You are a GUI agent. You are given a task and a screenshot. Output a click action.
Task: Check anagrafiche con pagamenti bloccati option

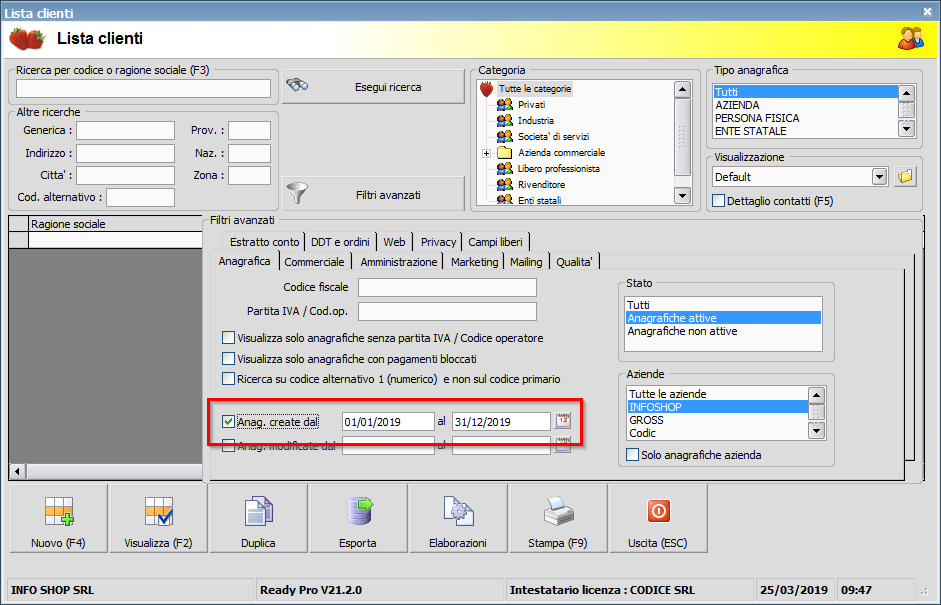228,358
